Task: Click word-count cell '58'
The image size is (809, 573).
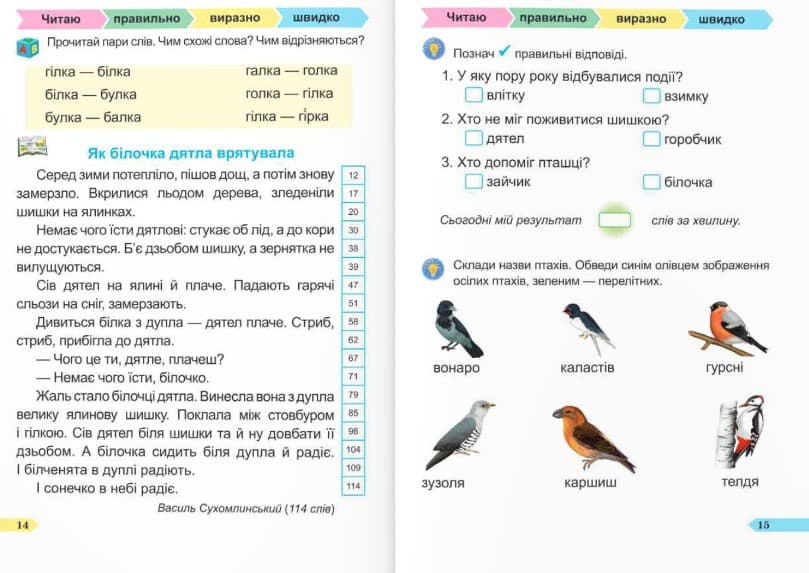Action: tap(353, 322)
